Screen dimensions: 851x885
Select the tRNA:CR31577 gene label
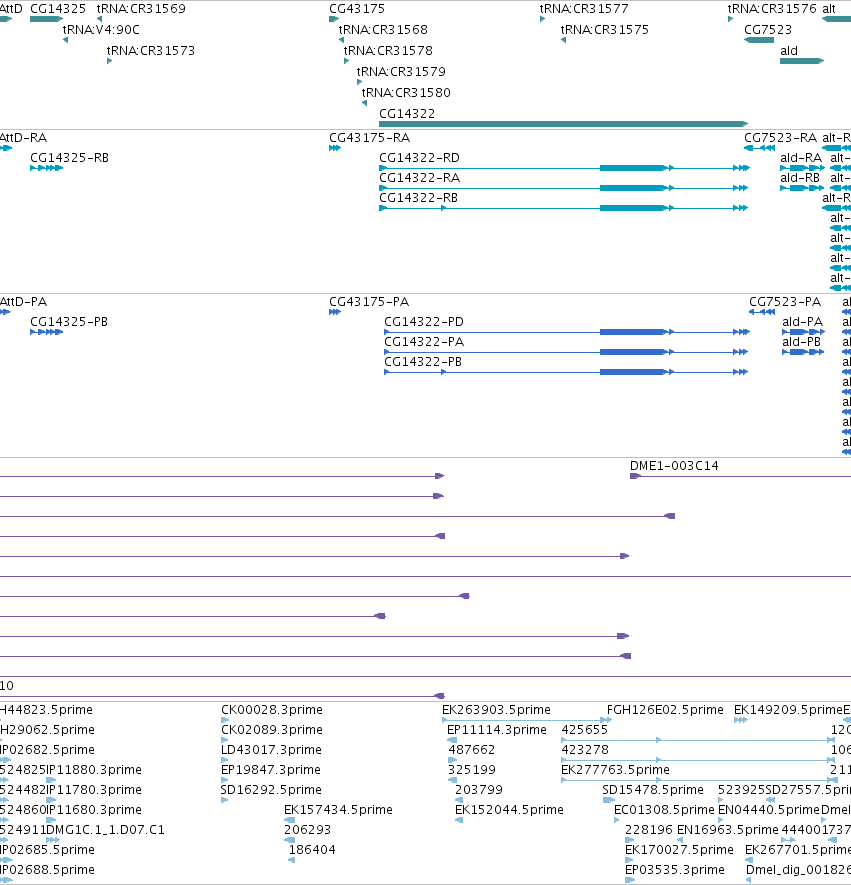coord(584,8)
